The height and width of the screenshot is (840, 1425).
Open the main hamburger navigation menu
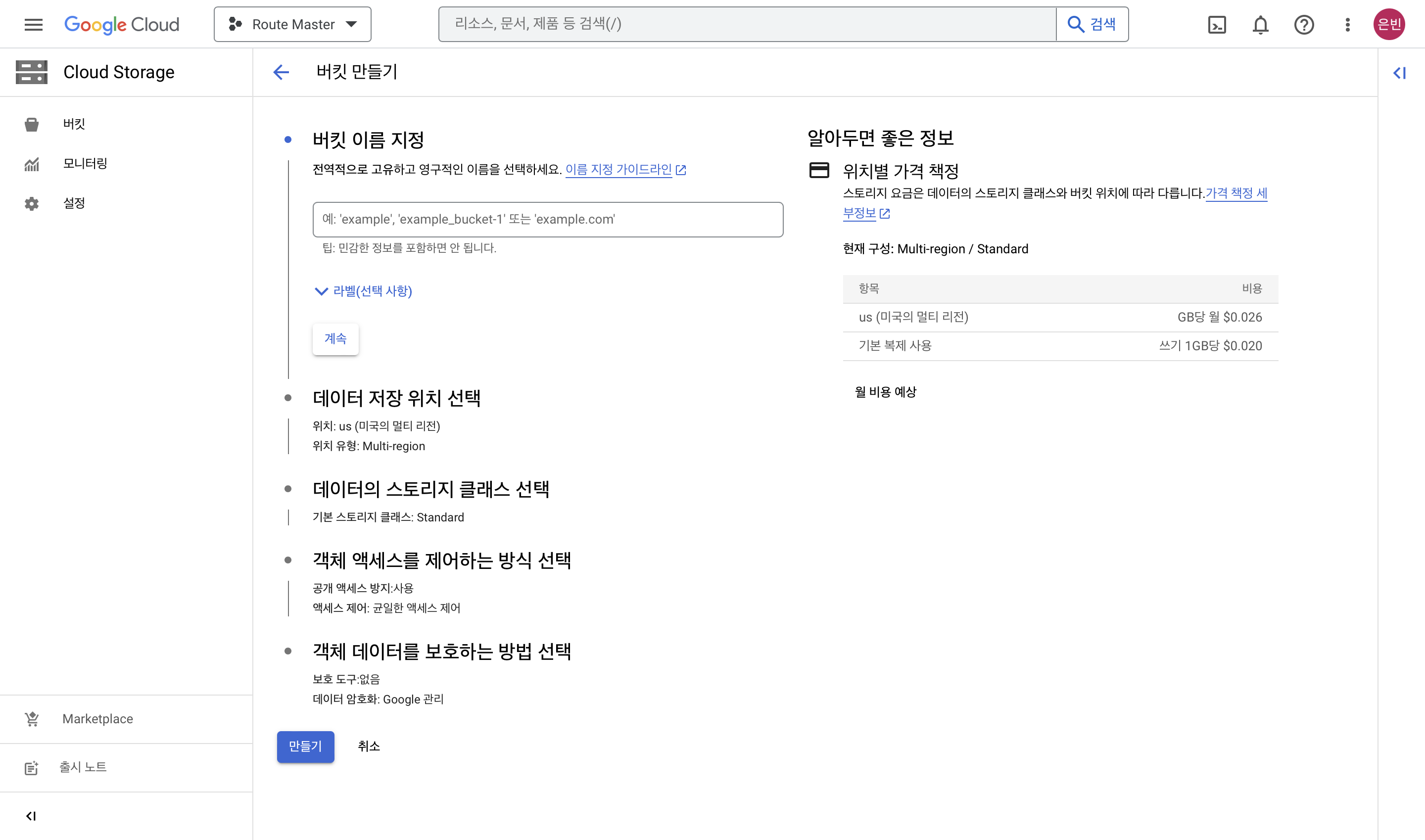click(34, 24)
